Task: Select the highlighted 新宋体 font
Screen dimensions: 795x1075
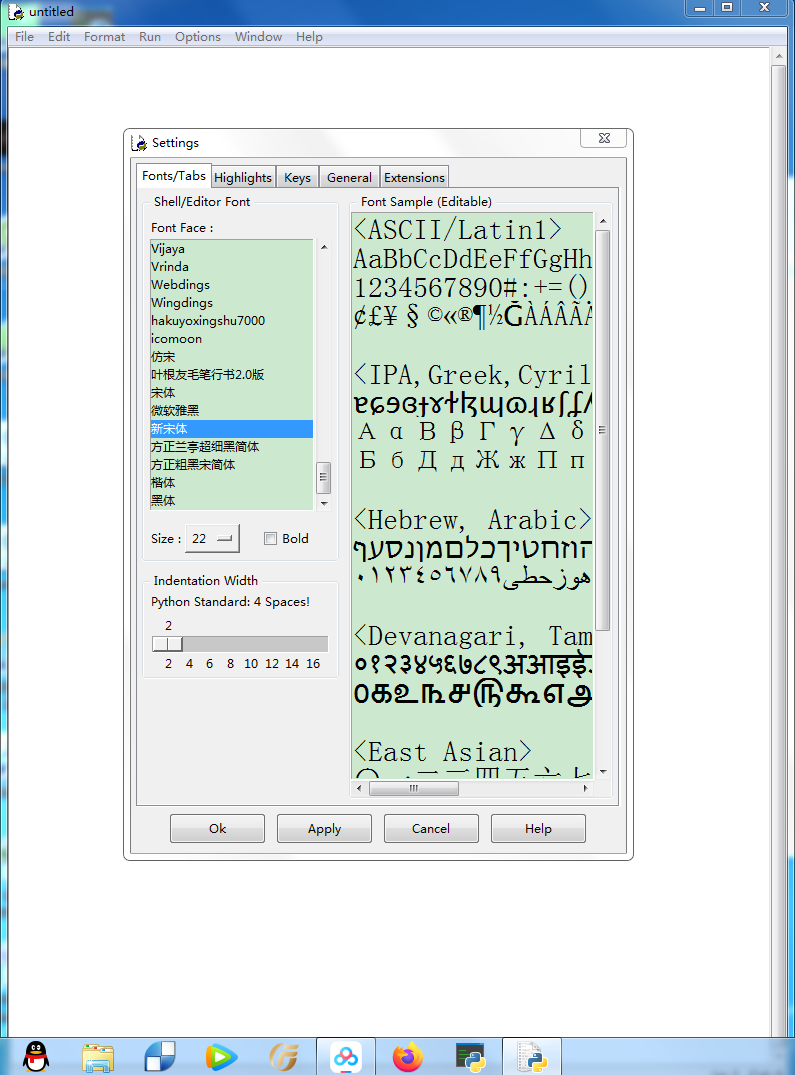Action: click(232, 428)
